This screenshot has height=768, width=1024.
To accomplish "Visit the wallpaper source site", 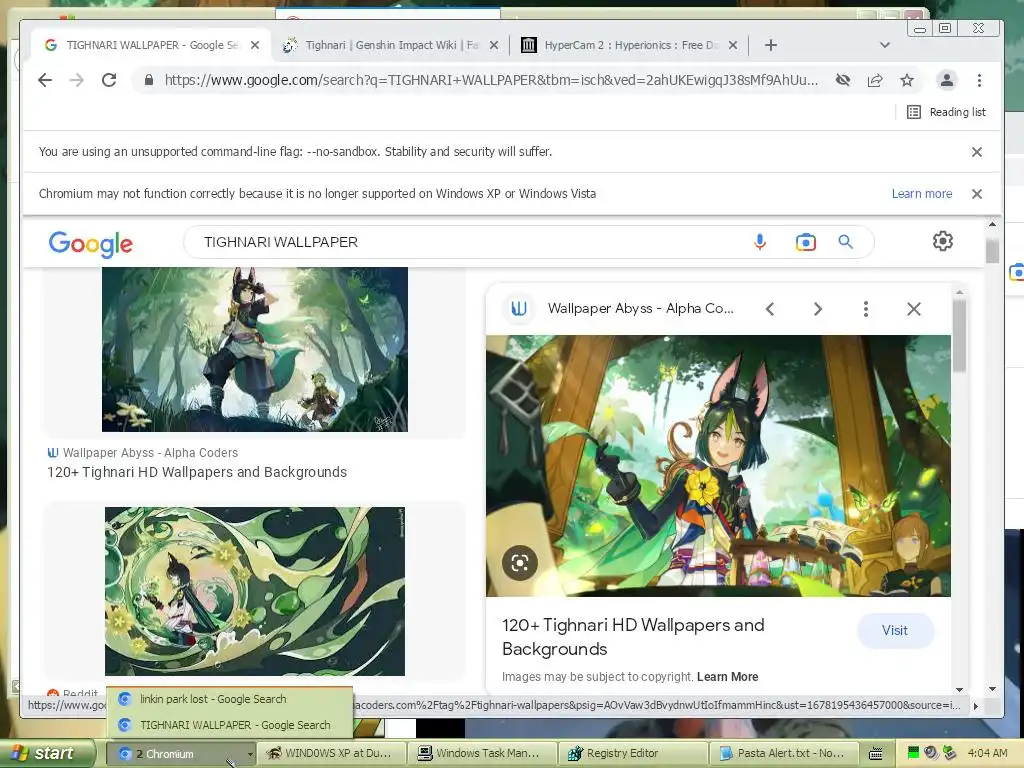I will click(x=895, y=631).
